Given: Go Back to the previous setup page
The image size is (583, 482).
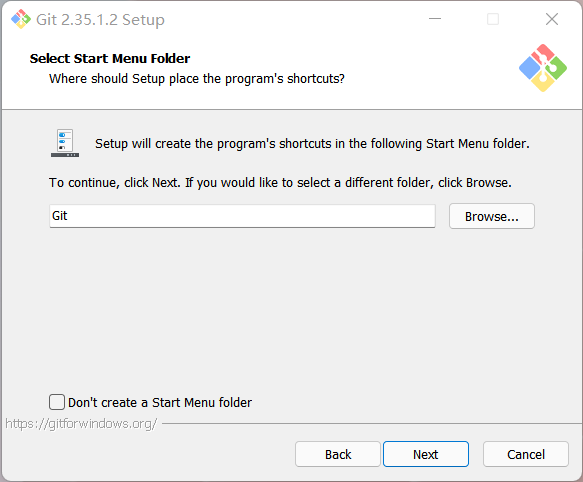Looking at the screenshot, I should click(338, 454).
